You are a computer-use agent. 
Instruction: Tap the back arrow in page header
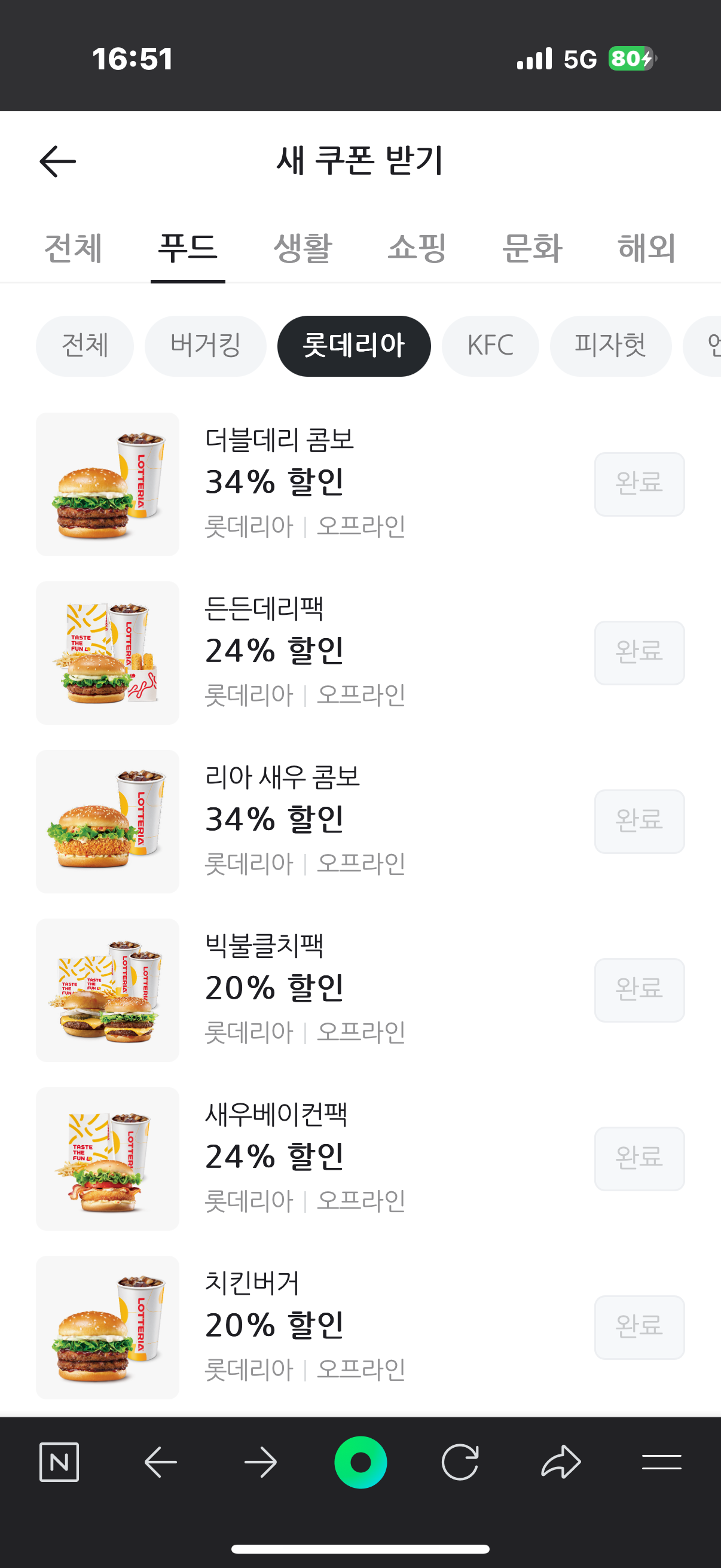58,161
